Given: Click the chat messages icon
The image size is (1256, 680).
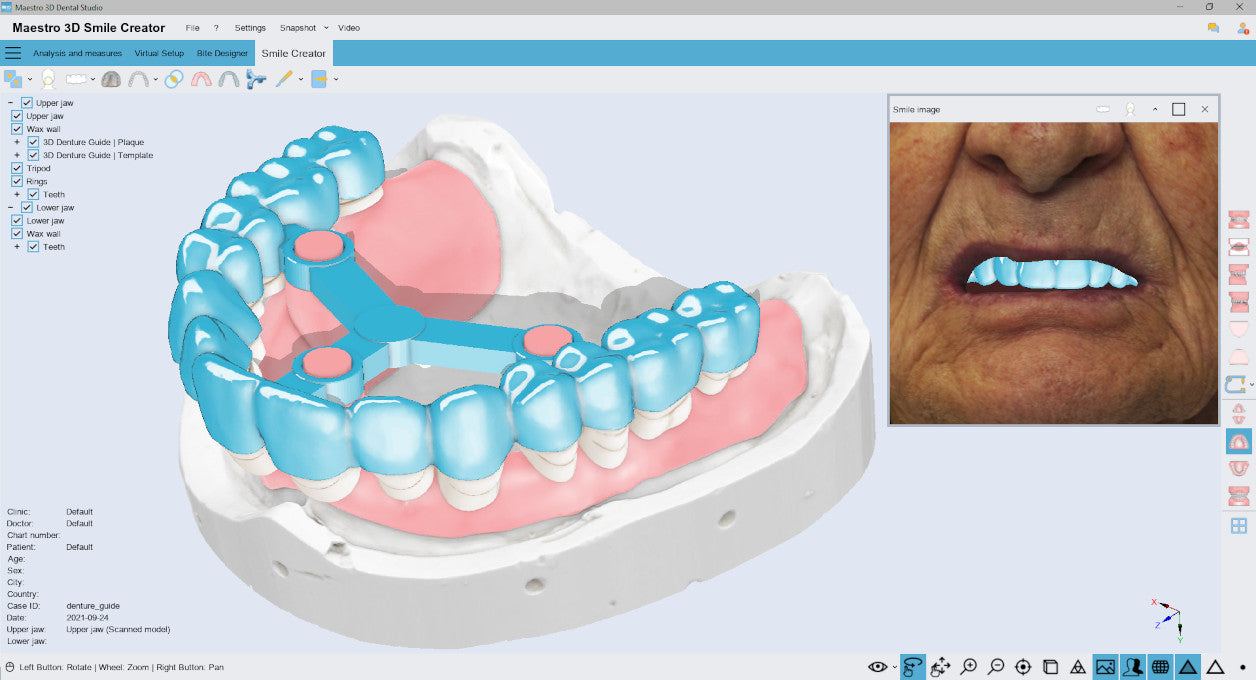Looking at the screenshot, I should click(x=1213, y=28).
